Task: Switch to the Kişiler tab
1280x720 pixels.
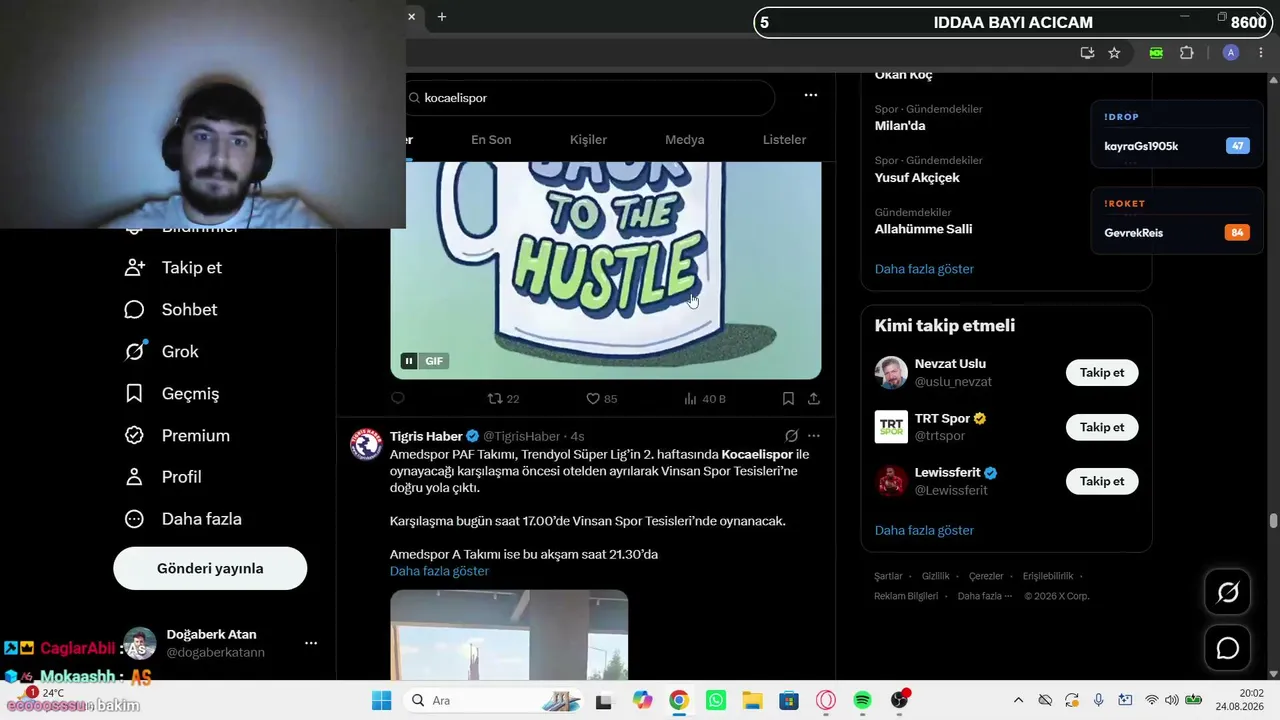Action: tap(588, 140)
